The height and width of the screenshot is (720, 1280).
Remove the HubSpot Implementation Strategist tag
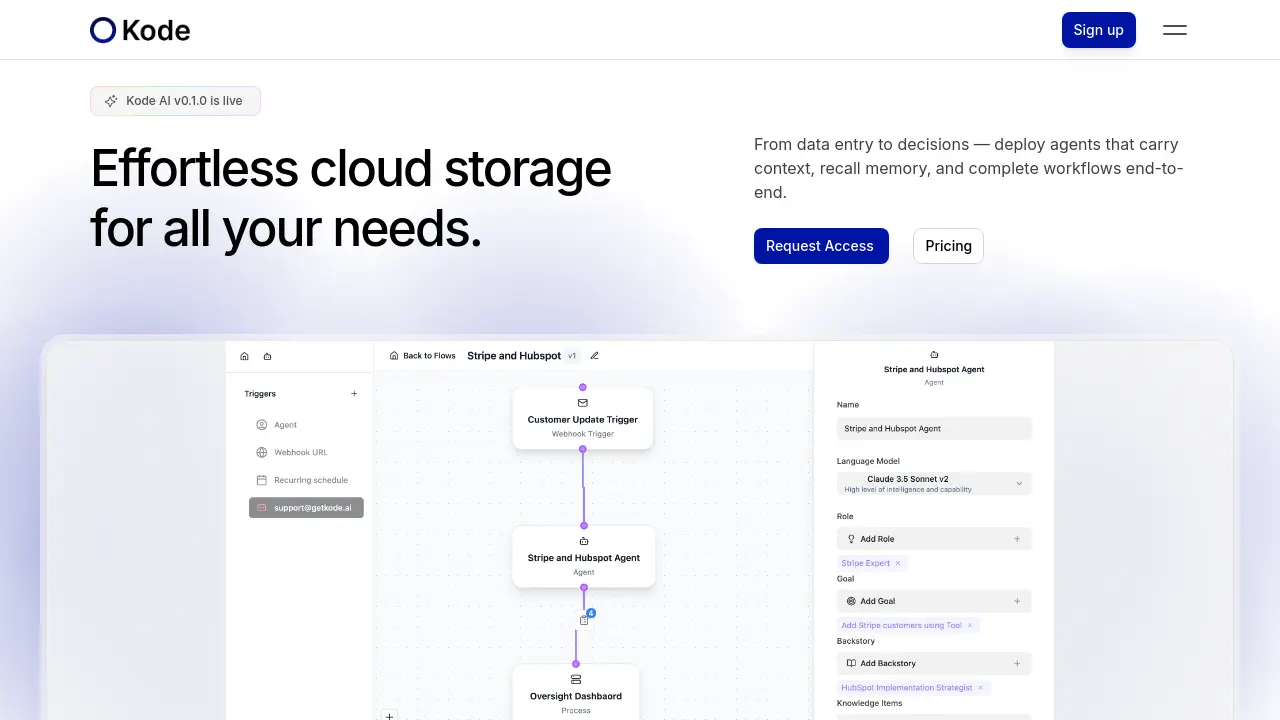coord(980,687)
